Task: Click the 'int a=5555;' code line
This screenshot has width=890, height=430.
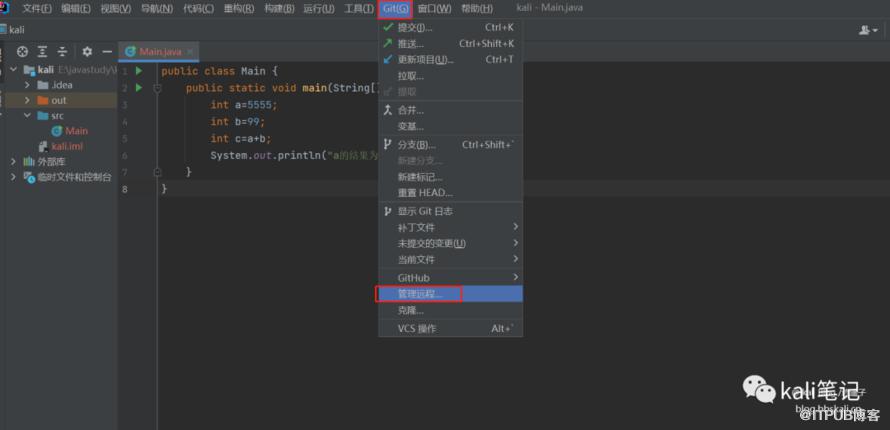Action: [244, 105]
